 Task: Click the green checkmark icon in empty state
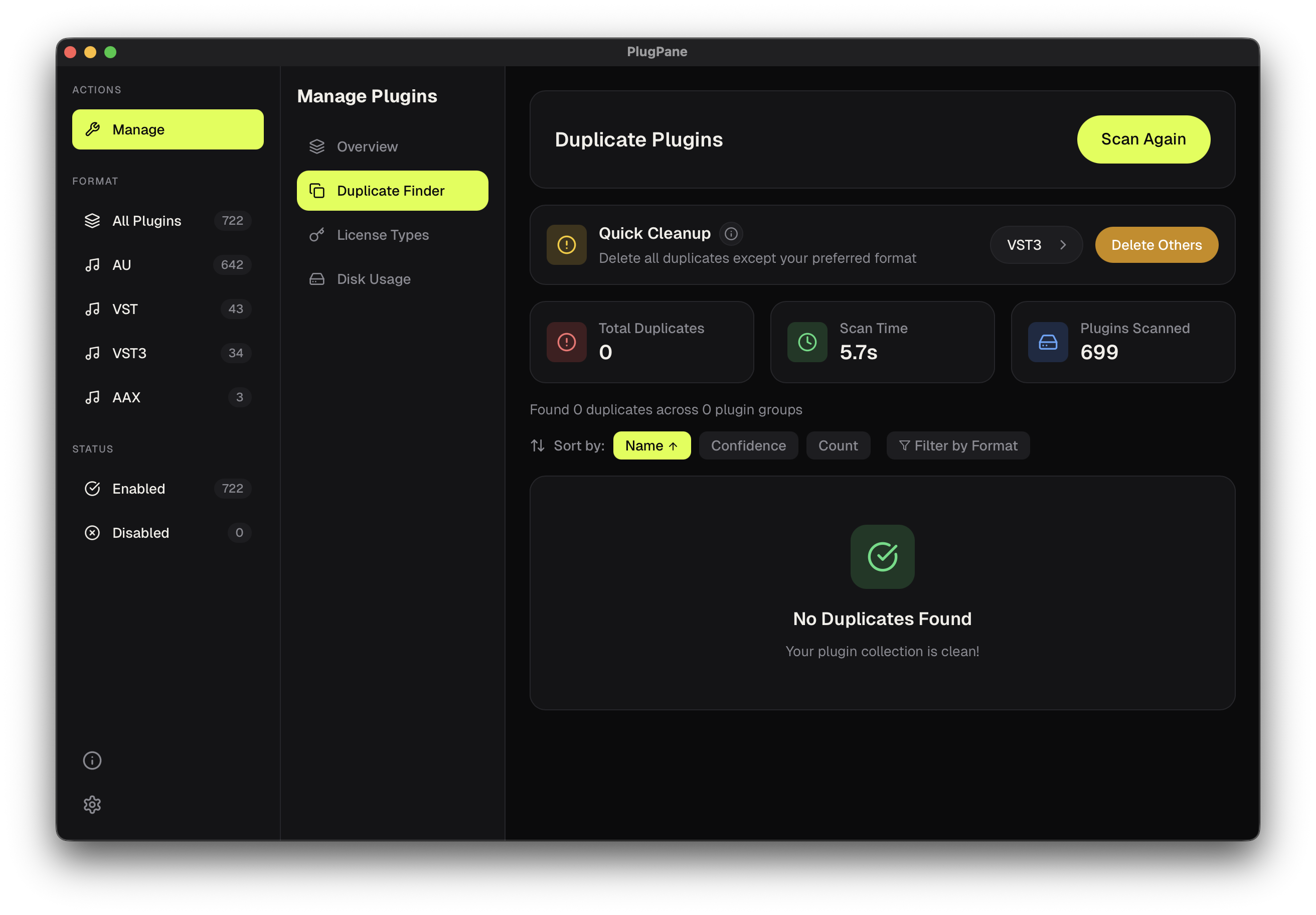point(882,557)
